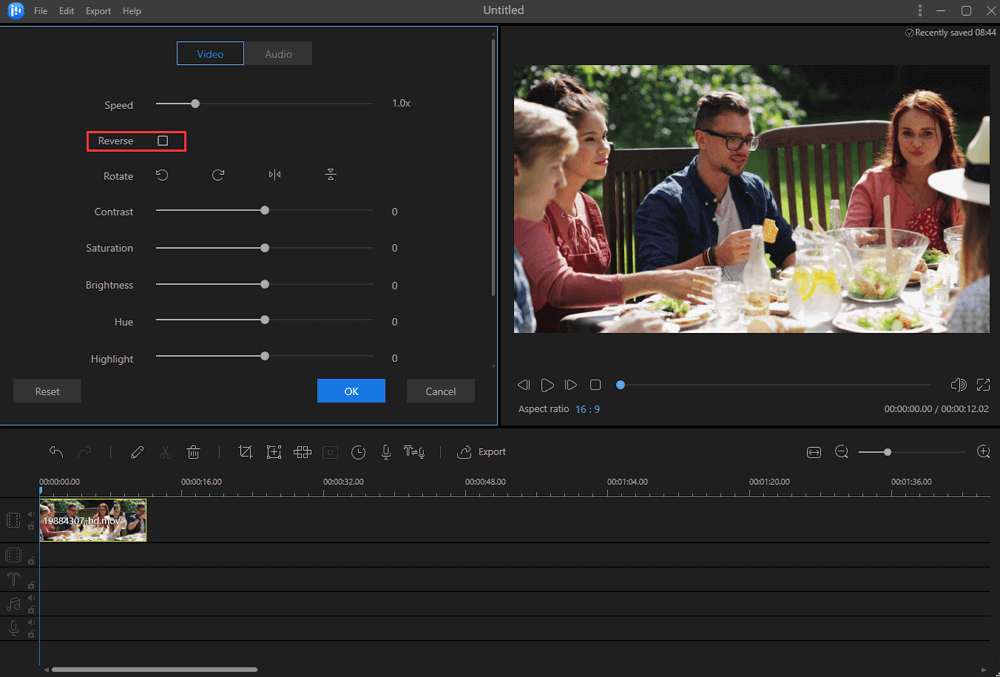This screenshot has height=677, width=1000.
Task: Switch to the Audio tab
Action: pyautogui.click(x=278, y=54)
